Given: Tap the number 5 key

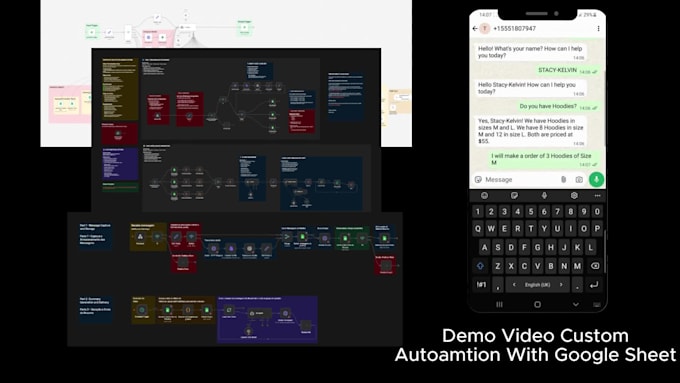Looking at the screenshot, I should click(531, 212).
